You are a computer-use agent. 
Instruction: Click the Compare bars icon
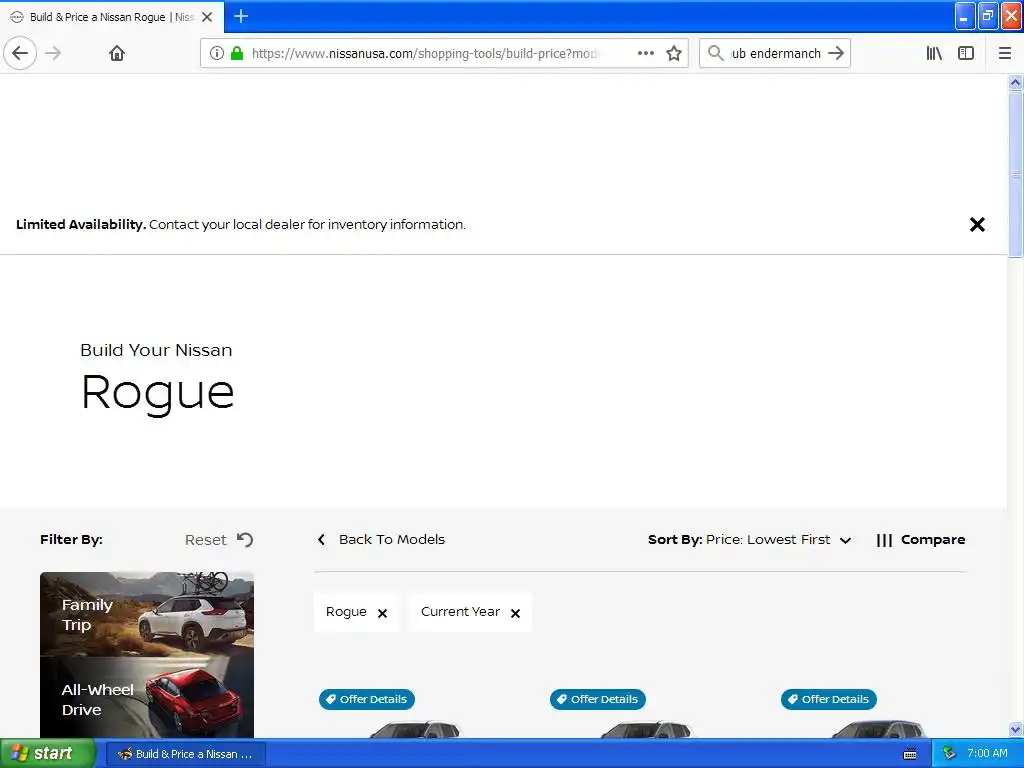884,540
